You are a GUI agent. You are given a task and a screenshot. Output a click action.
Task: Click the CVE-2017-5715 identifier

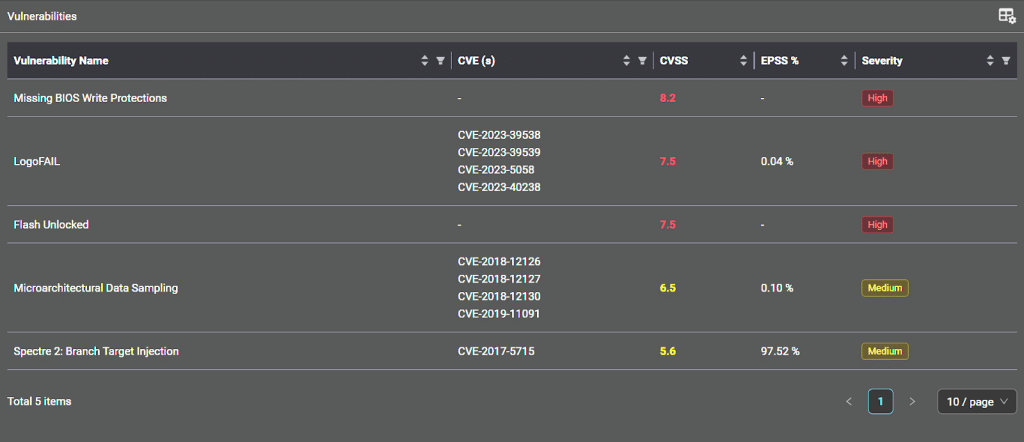(496, 351)
